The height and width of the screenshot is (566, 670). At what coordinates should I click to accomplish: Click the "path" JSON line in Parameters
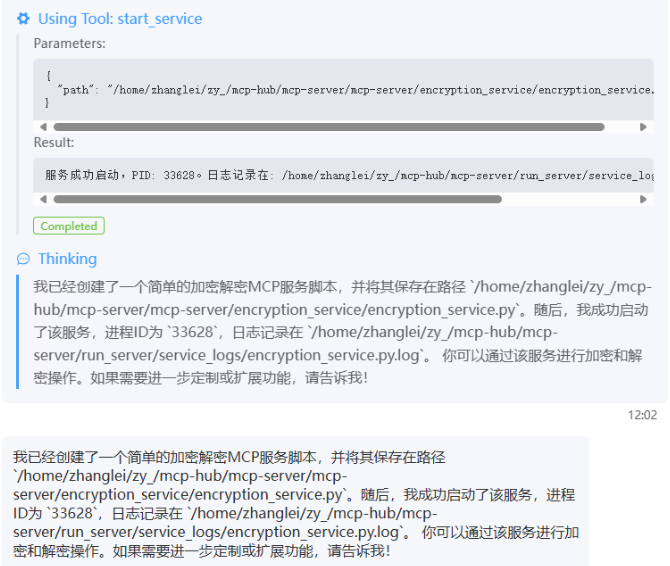(355, 90)
